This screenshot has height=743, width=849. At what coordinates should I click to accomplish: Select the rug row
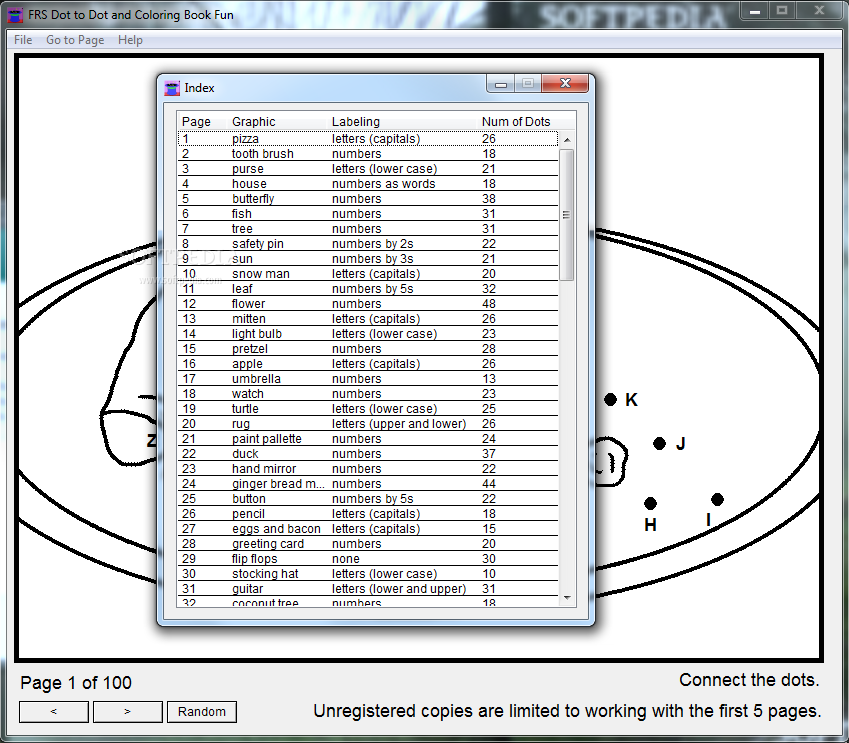point(368,423)
